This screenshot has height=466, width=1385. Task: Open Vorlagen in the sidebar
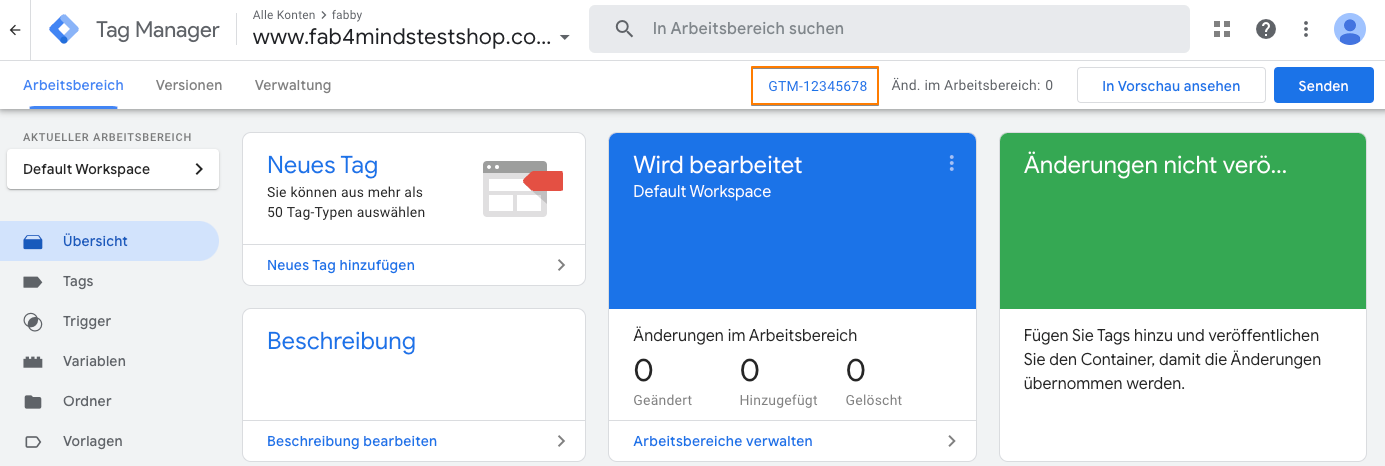tap(91, 441)
